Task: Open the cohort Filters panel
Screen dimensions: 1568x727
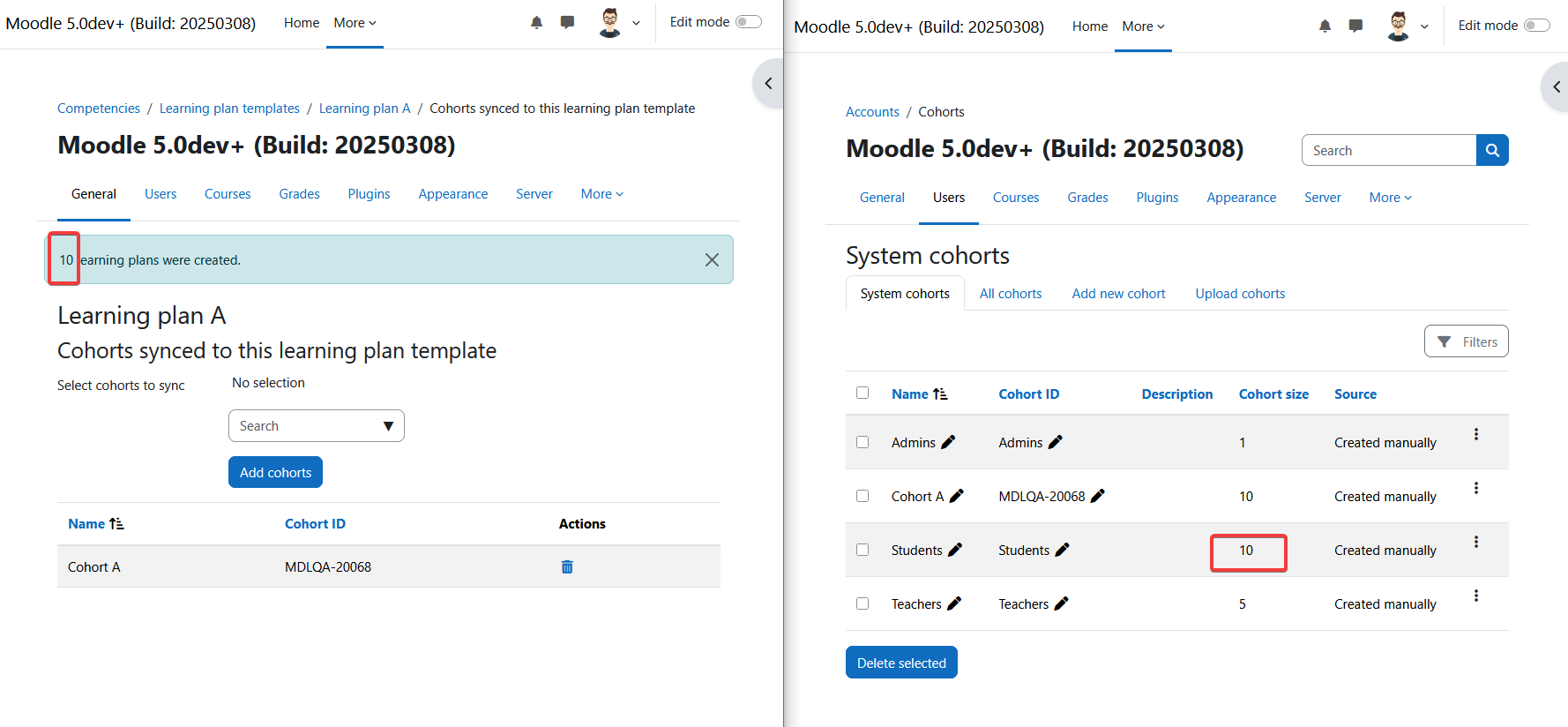Action: [1466, 341]
